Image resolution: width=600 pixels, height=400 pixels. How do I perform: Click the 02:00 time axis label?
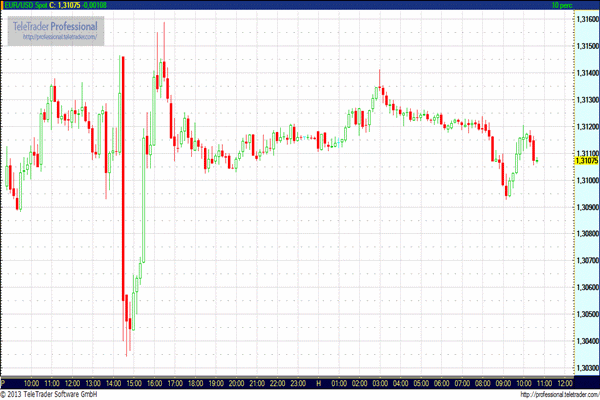[x=359, y=383]
